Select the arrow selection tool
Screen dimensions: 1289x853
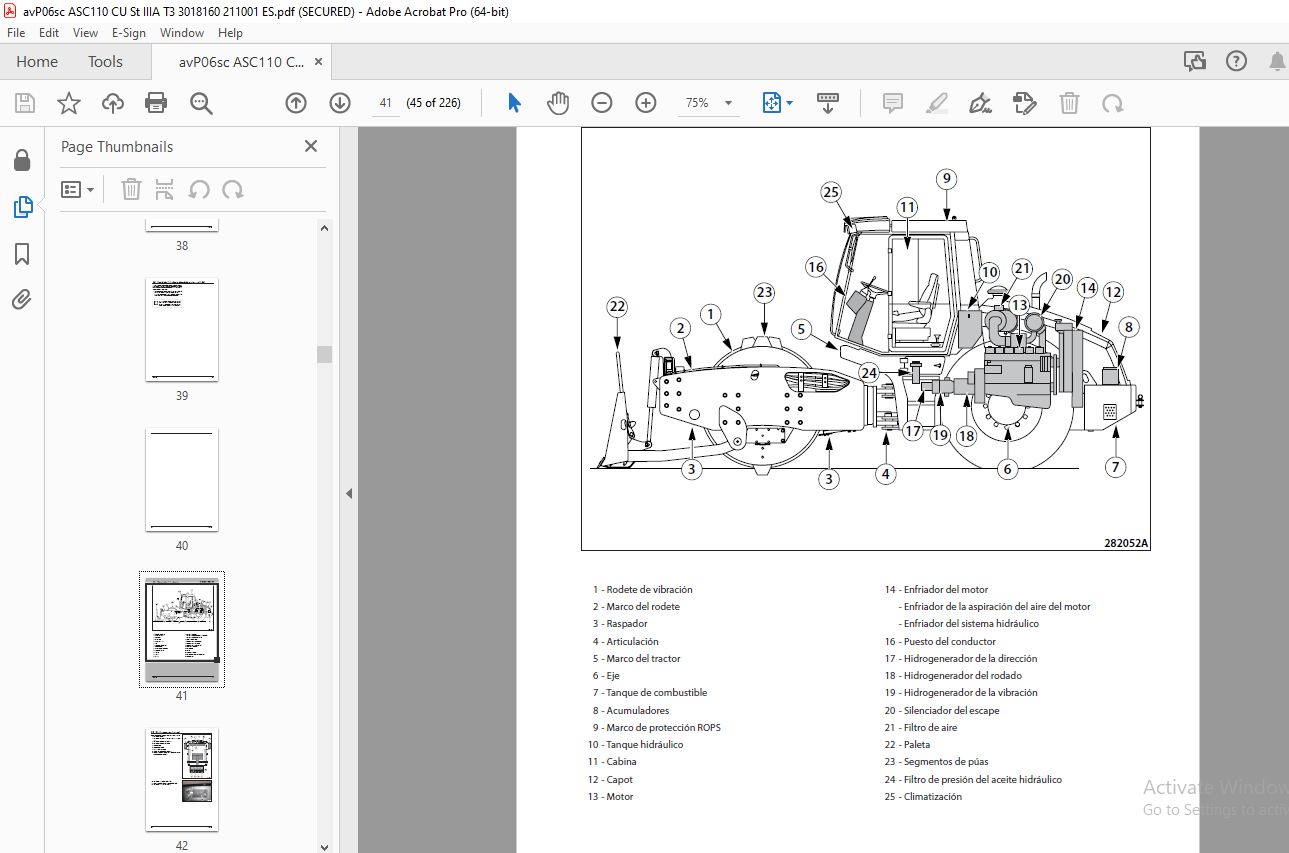(514, 103)
